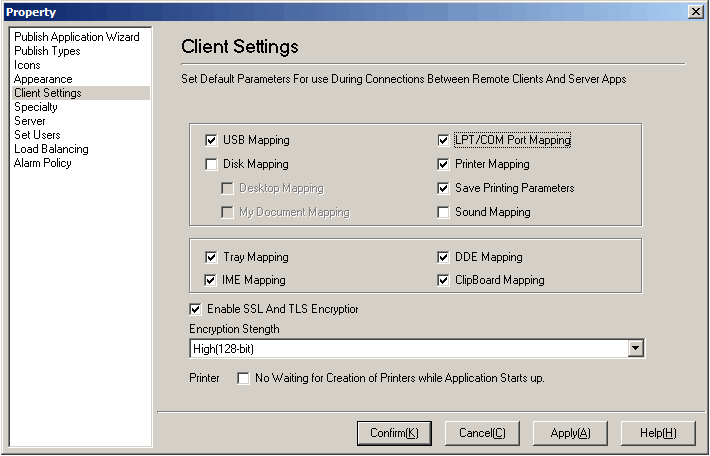Disable Printer Mapping checkbox

[x=443, y=164]
